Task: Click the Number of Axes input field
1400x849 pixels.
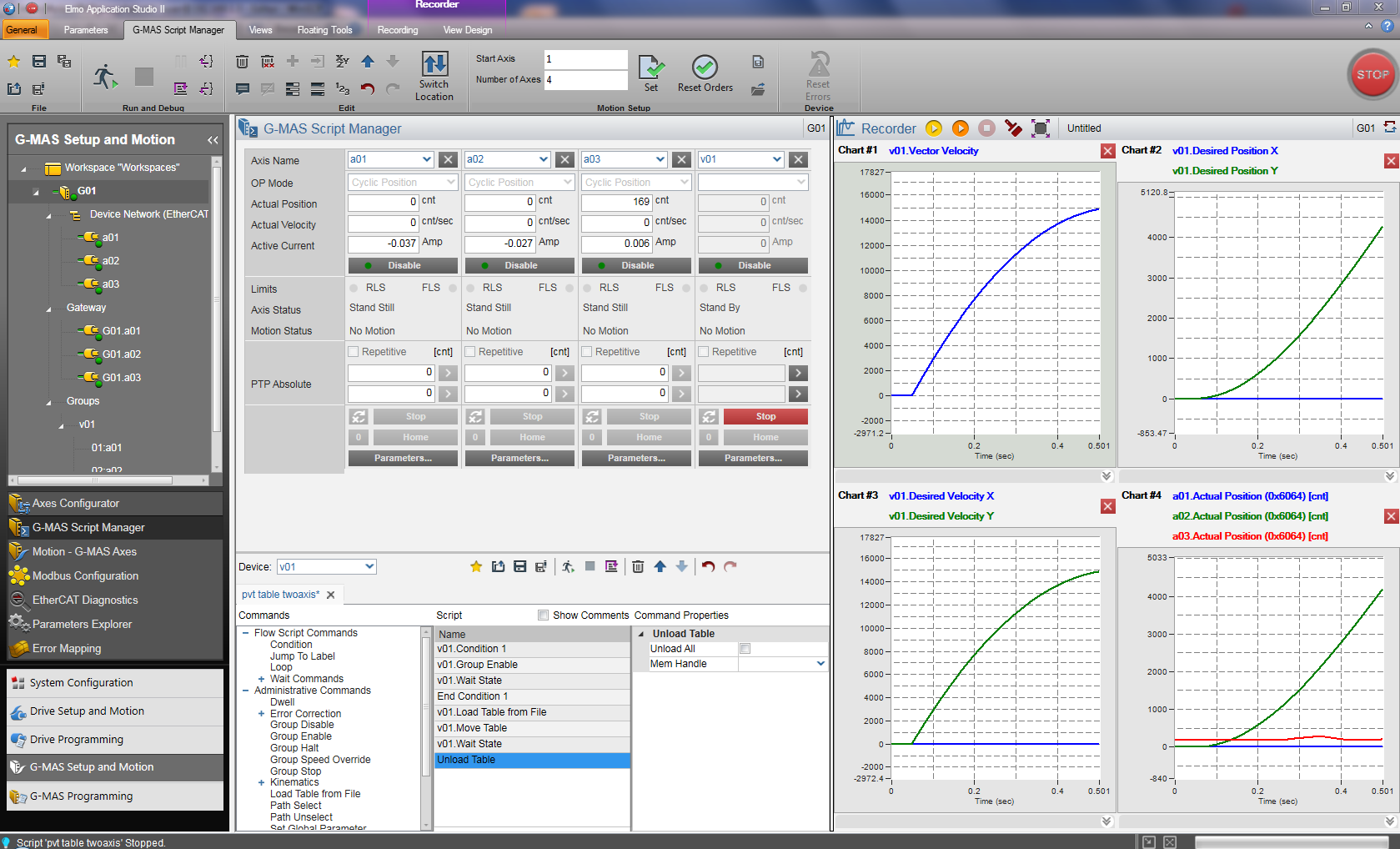Action: tap(585, 80)
